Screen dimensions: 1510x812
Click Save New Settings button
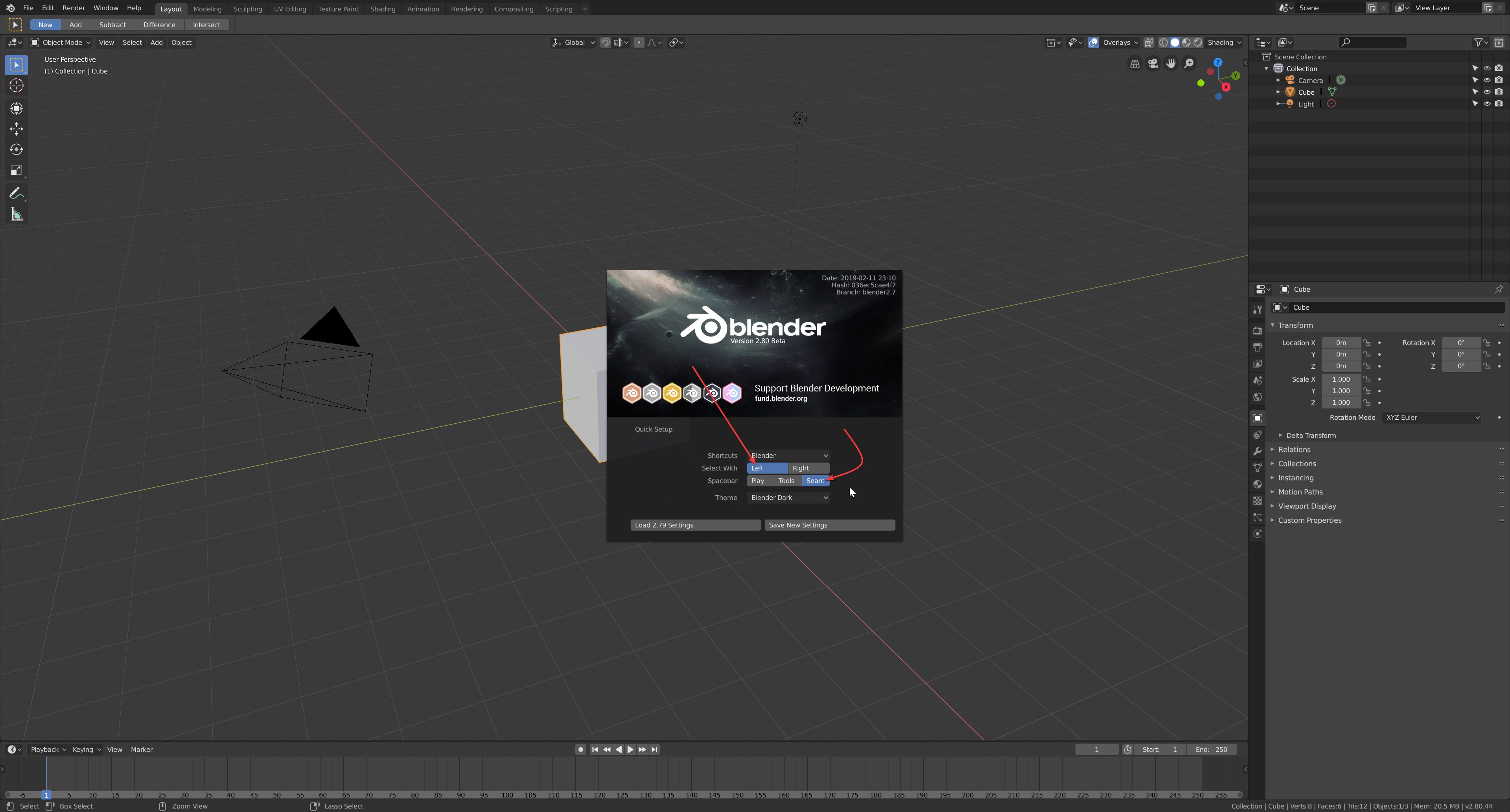click(829, 525)
